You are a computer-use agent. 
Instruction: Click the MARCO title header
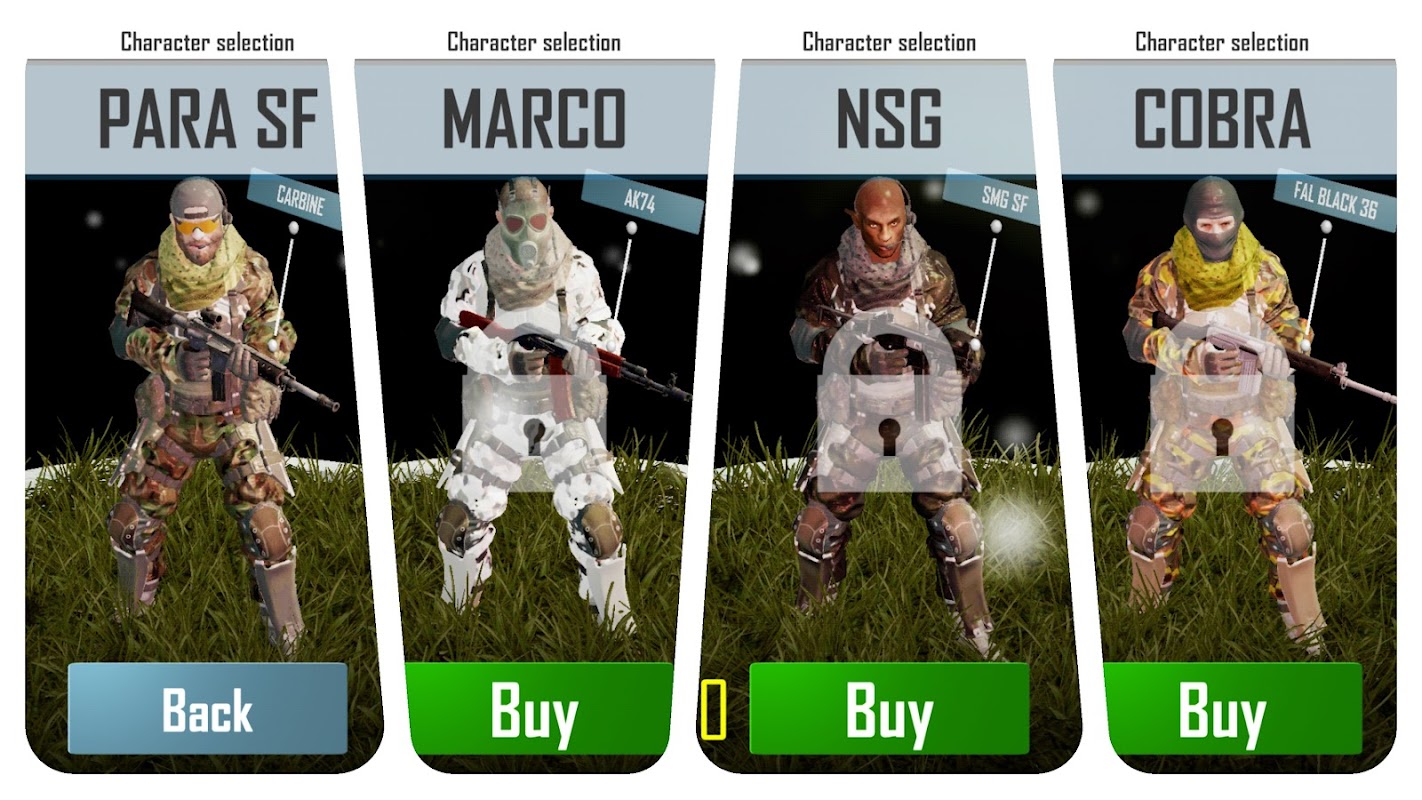(x=534, y=118)
